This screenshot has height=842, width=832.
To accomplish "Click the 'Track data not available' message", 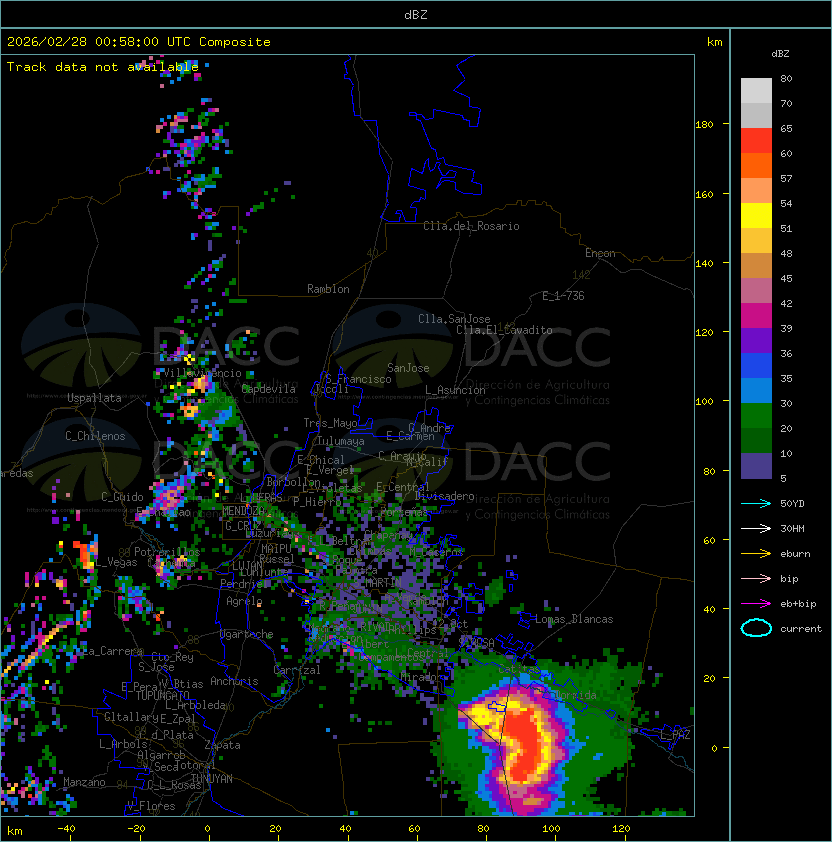I will tap(103, 67).
